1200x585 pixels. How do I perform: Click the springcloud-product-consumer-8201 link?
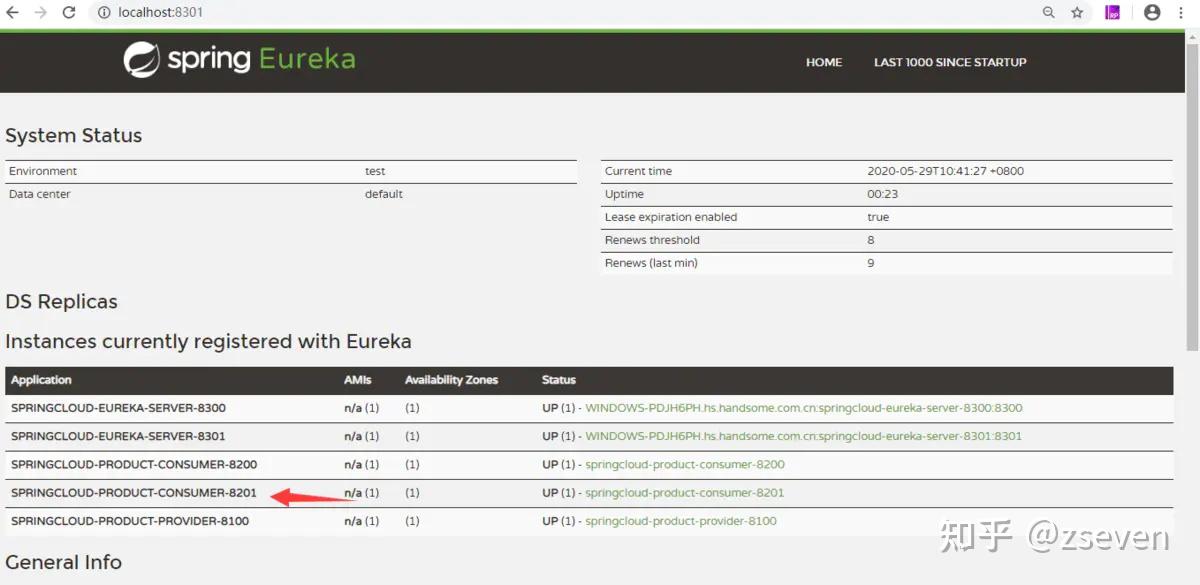tap(684, 492)
